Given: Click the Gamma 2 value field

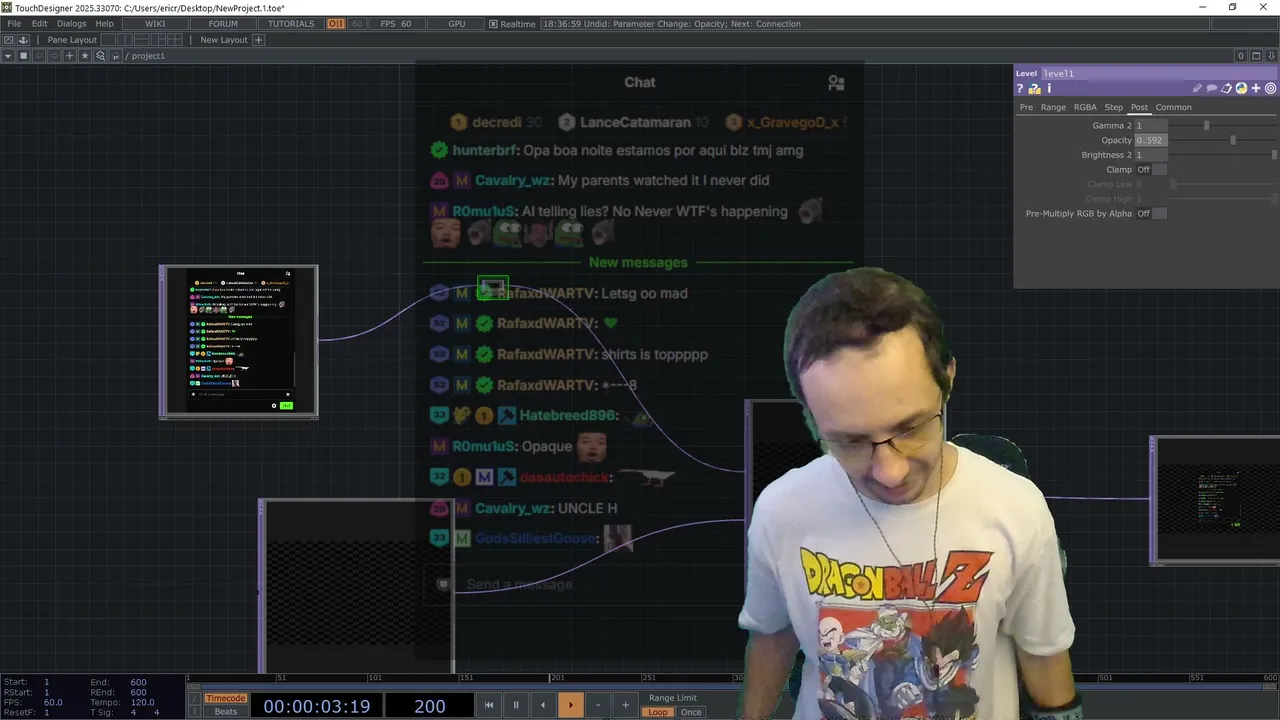Looking at the screenshot, I should click(x=1151, y=126).
